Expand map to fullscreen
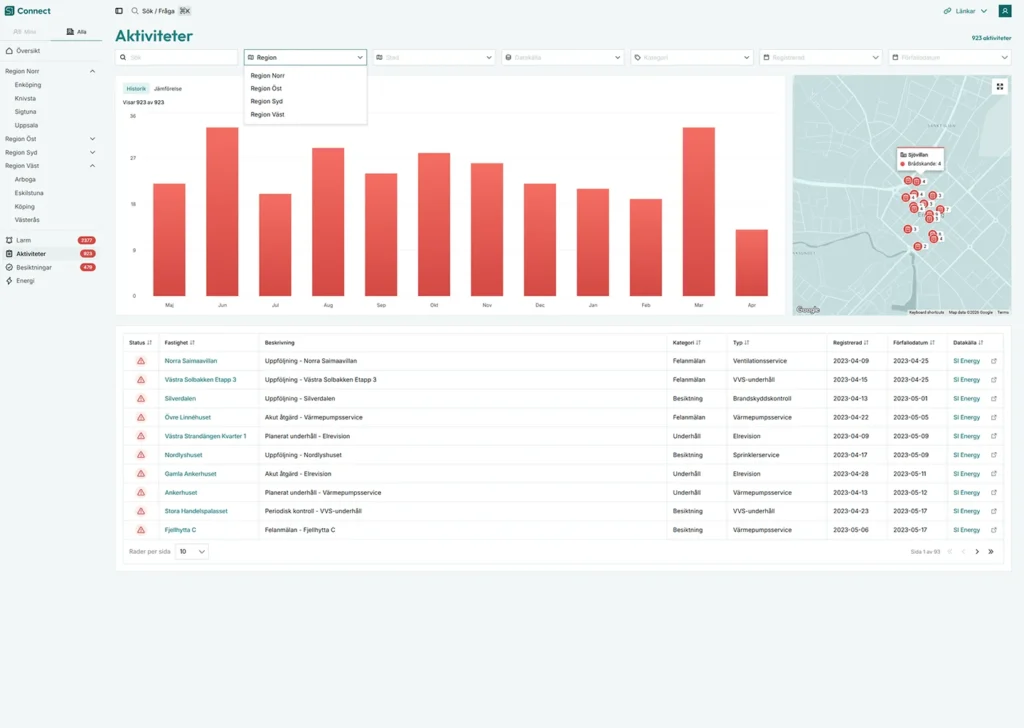 (x=999, y=87)
